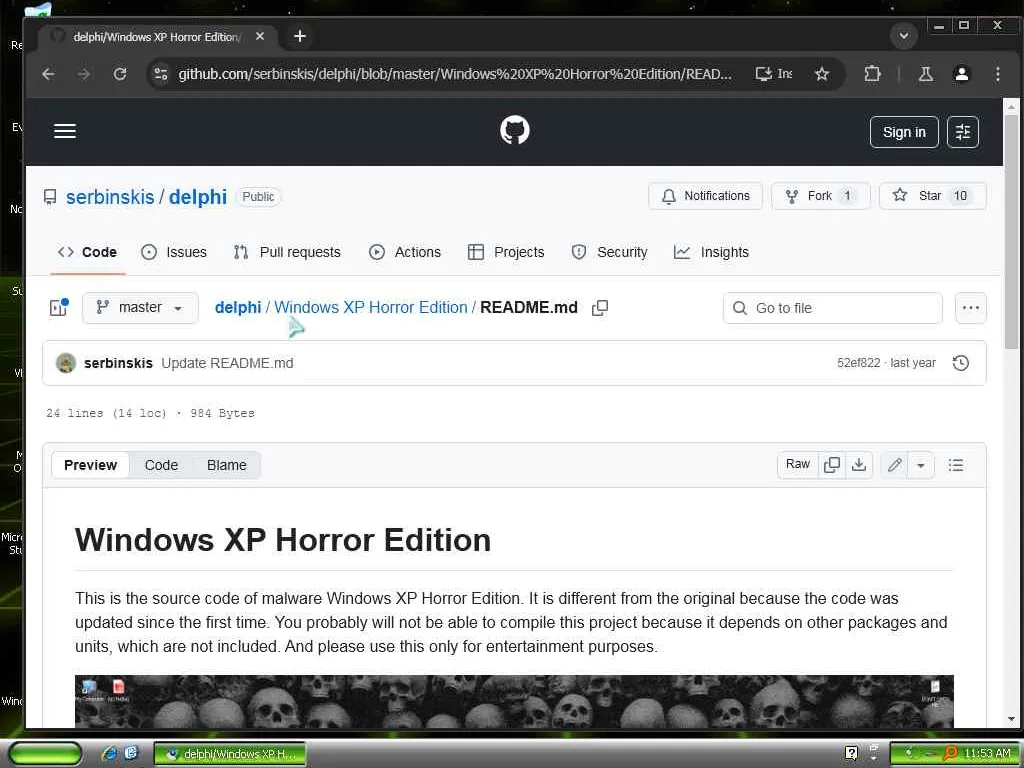Open the Issues tab

tap(174, 252)
